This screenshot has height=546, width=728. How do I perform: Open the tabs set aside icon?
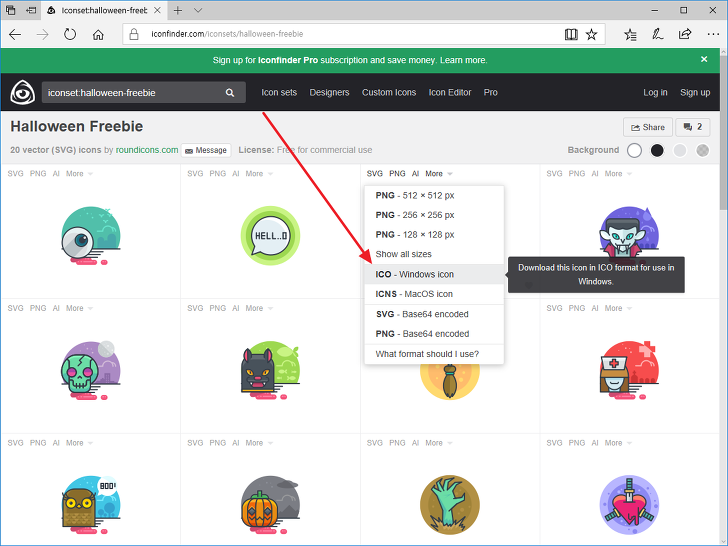coord(10,10)
